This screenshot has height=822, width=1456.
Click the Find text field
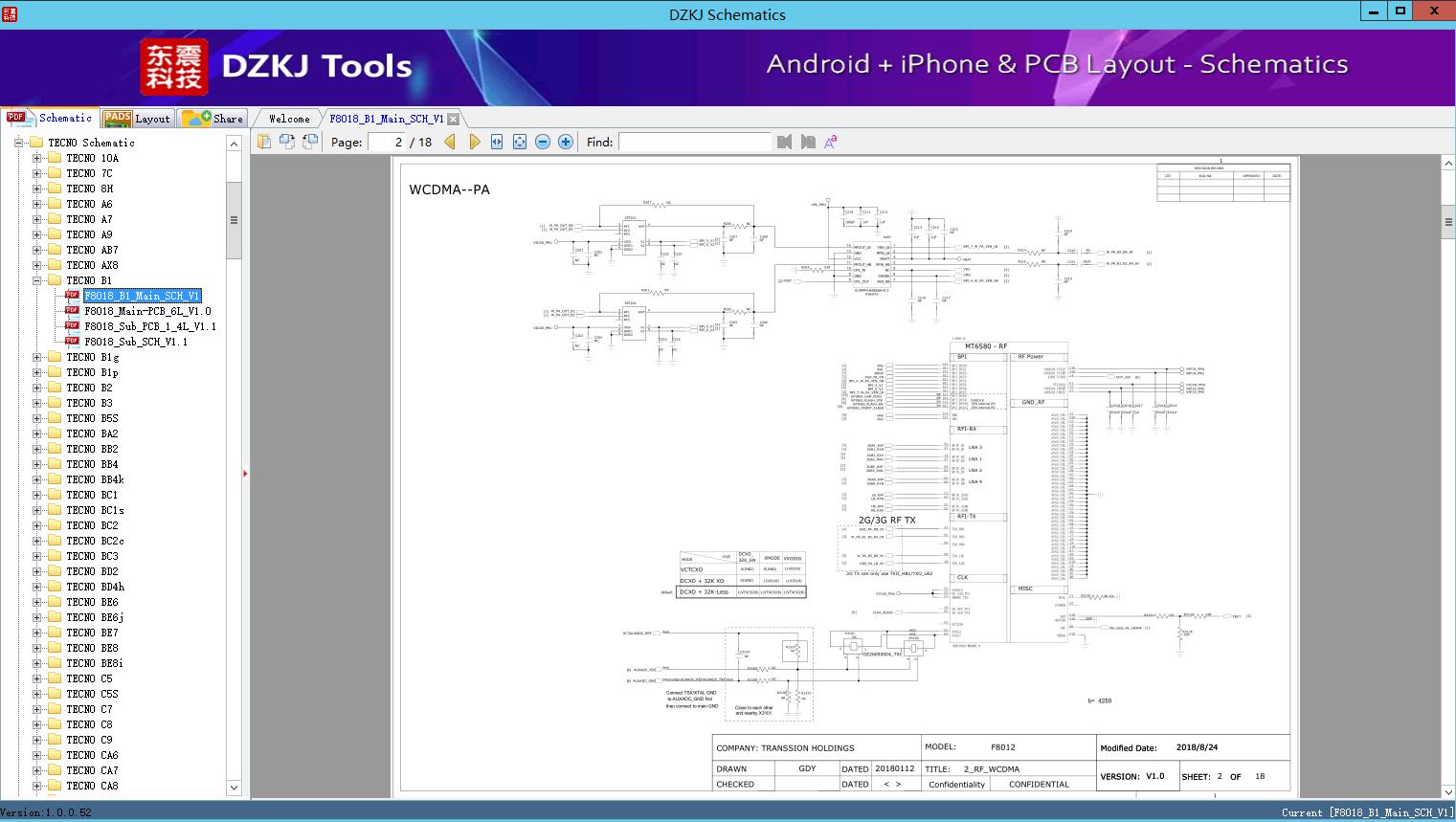tap(694, 142)
